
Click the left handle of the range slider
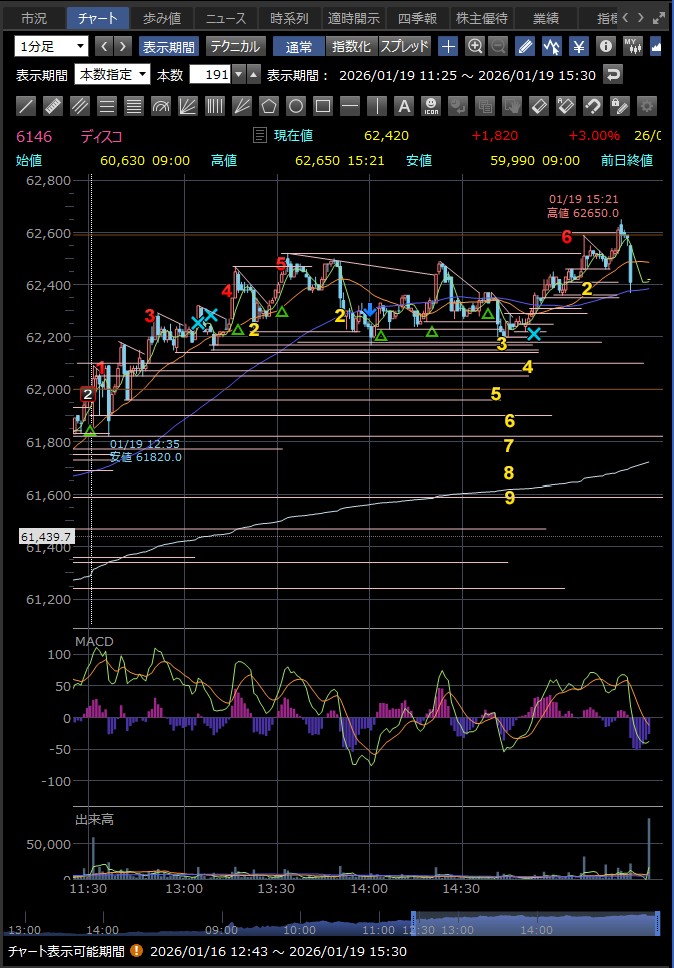[x=413, y=923]
